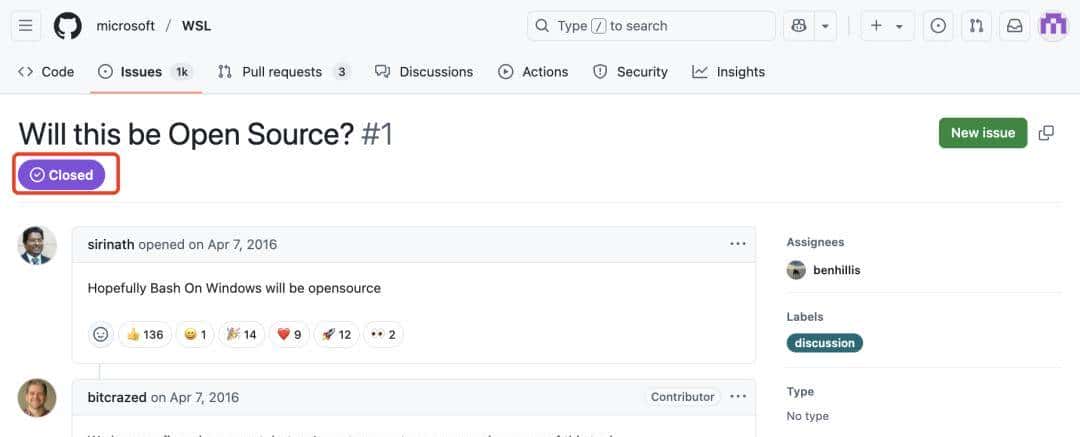Image resolution: width=1080 pixels, height=437 pixels.
Task: Open pull requests icon in header
Action: (976, 26)
